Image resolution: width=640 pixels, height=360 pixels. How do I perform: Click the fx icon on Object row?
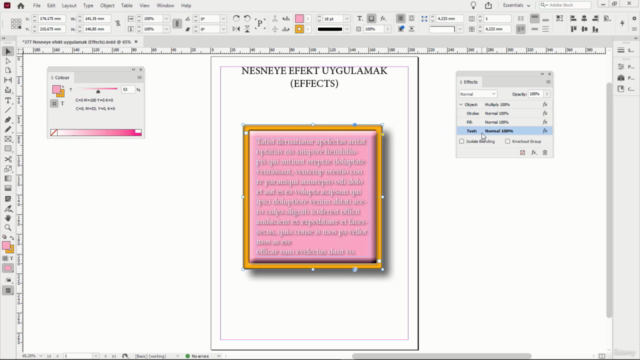545,104
